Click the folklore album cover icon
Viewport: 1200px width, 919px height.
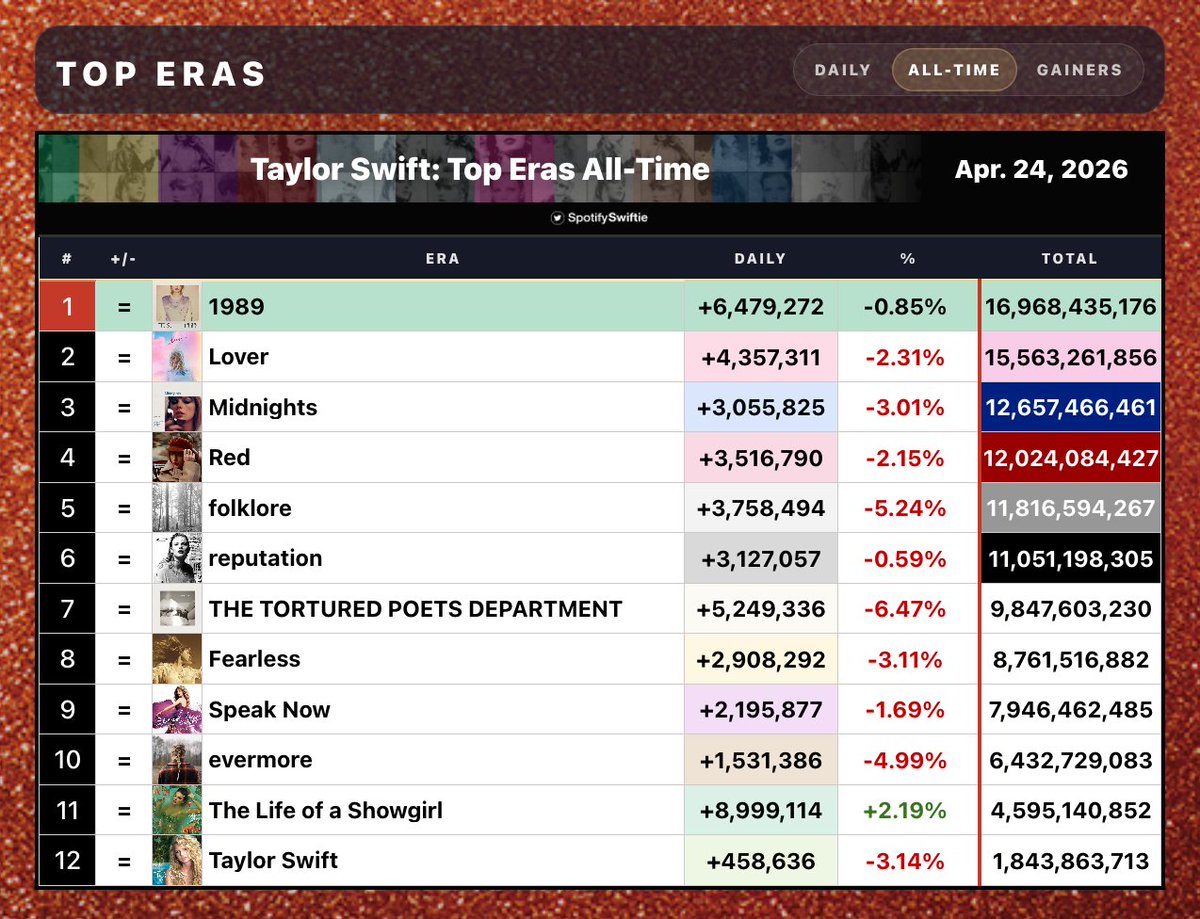click(178, 508)
